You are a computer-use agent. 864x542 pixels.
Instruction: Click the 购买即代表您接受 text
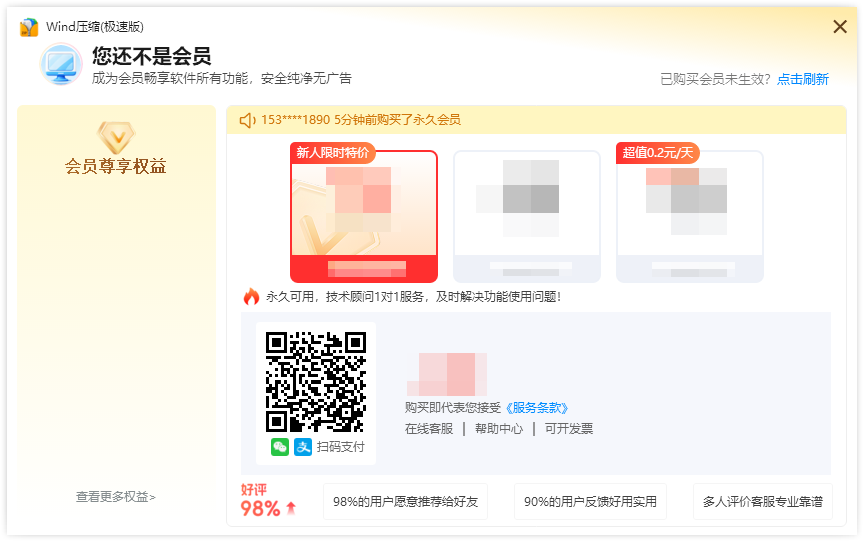(453, 408)
